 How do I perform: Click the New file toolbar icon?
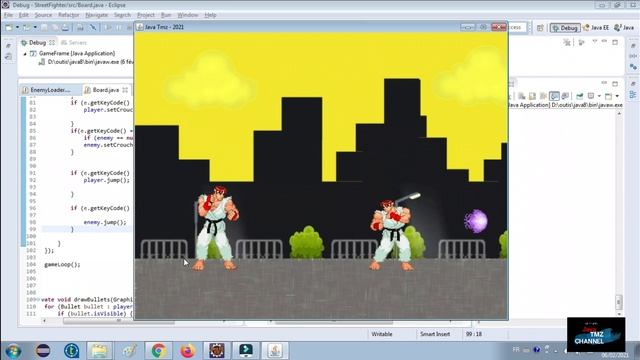pyautogui.click(x=9, y=27)
